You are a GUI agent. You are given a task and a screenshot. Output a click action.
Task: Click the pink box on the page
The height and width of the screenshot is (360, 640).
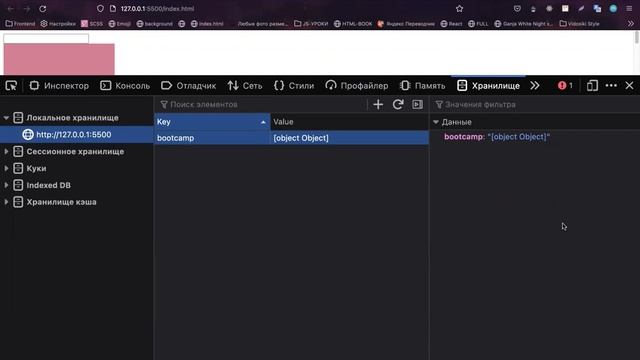point(59,59)
